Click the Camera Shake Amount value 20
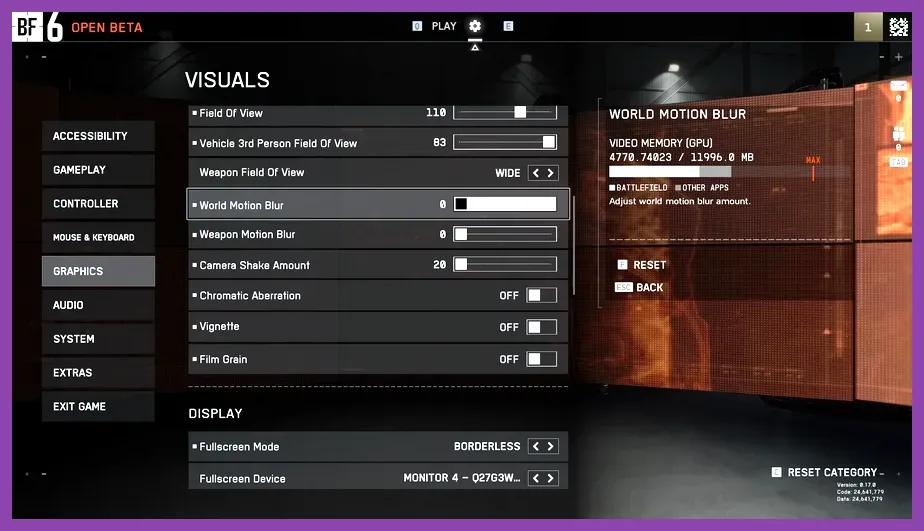Image resolution: width=924 pixels, height=531 pixels. 440,265
